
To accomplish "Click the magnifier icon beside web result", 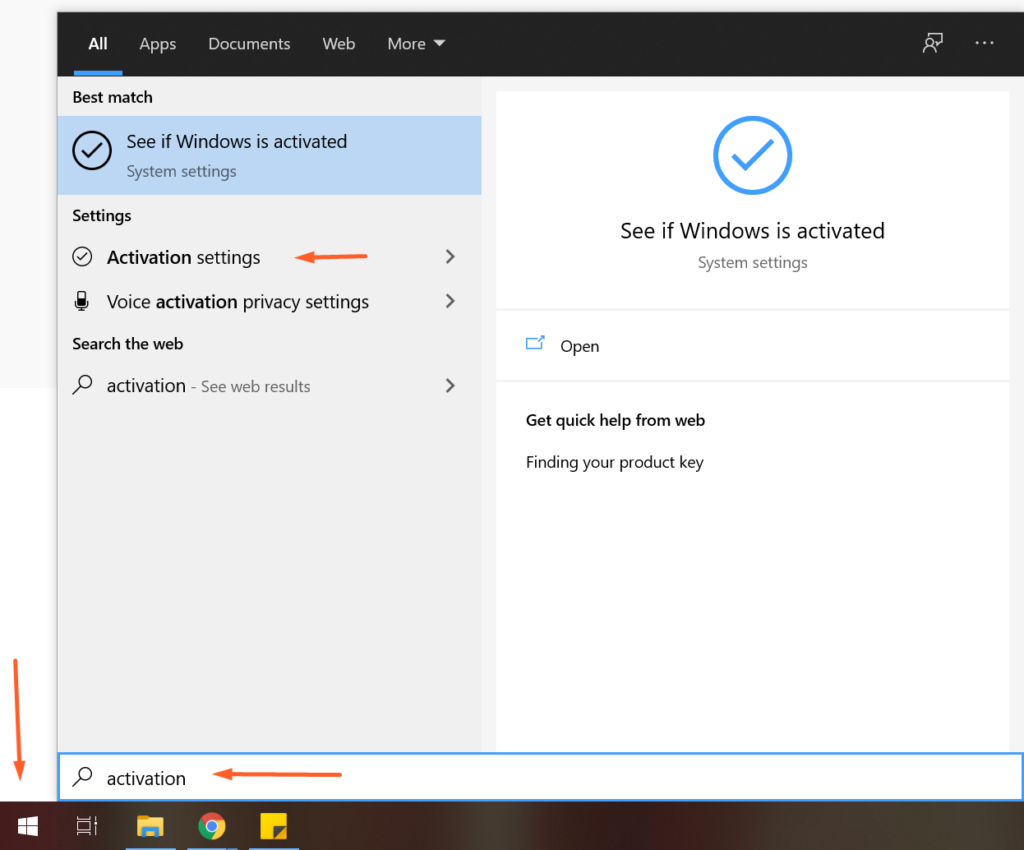I will click(82, 385).
